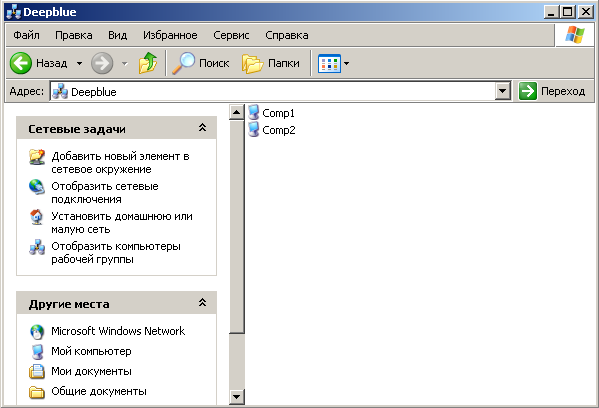Open the Избранное menu
The height and width of the screenshot is (408, 599).
click(x=170, y=35)
